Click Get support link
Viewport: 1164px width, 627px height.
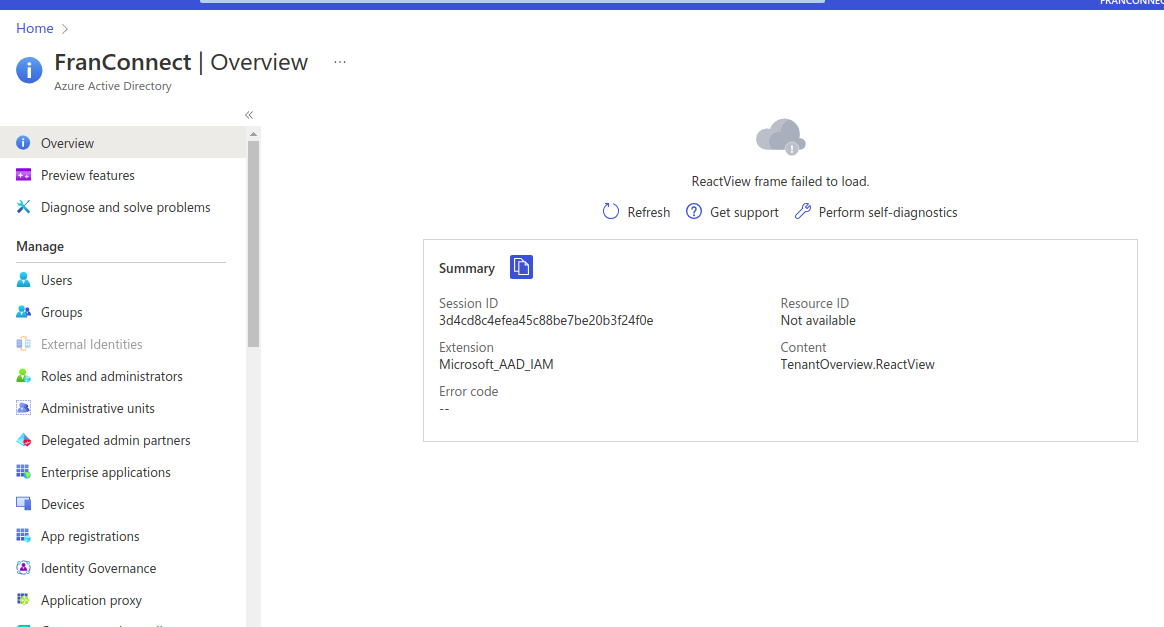coord(732,212)
